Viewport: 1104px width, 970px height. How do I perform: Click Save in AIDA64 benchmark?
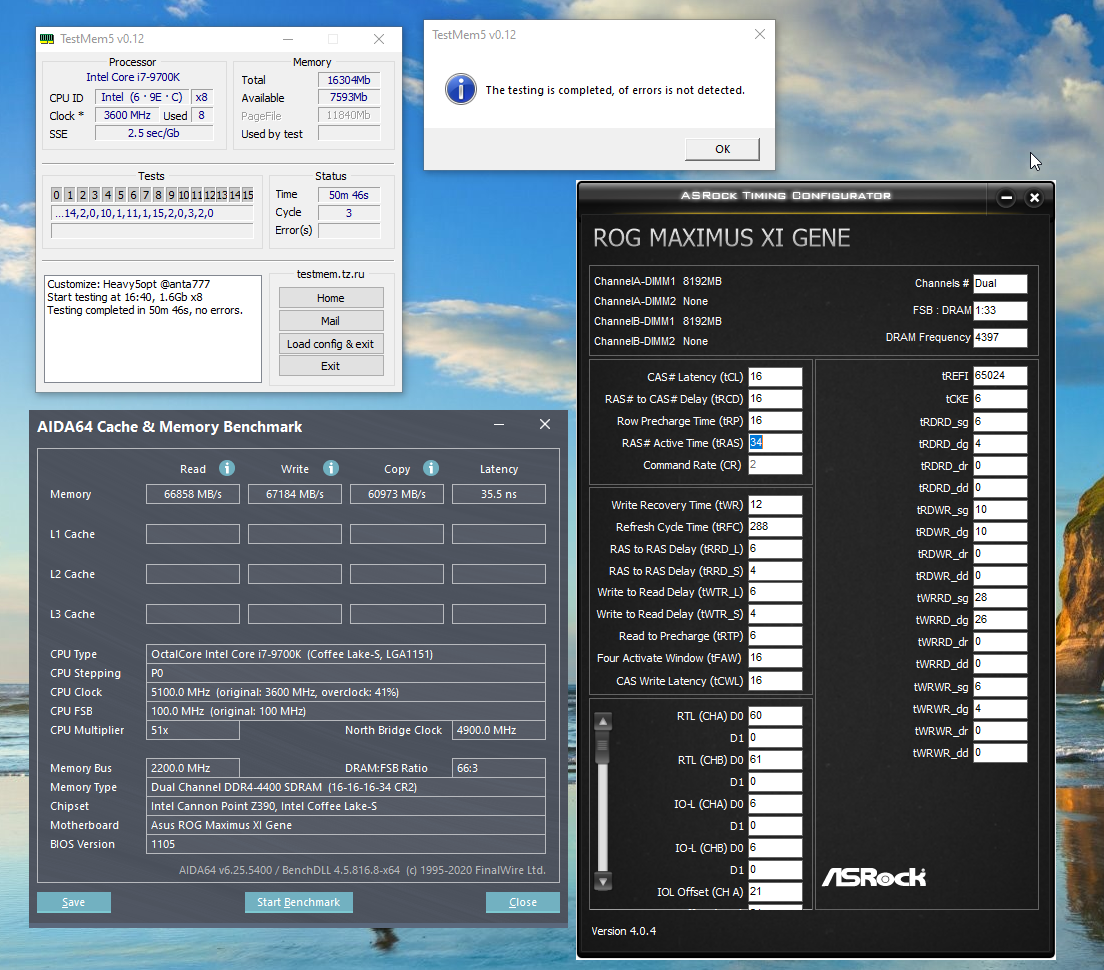73,902
